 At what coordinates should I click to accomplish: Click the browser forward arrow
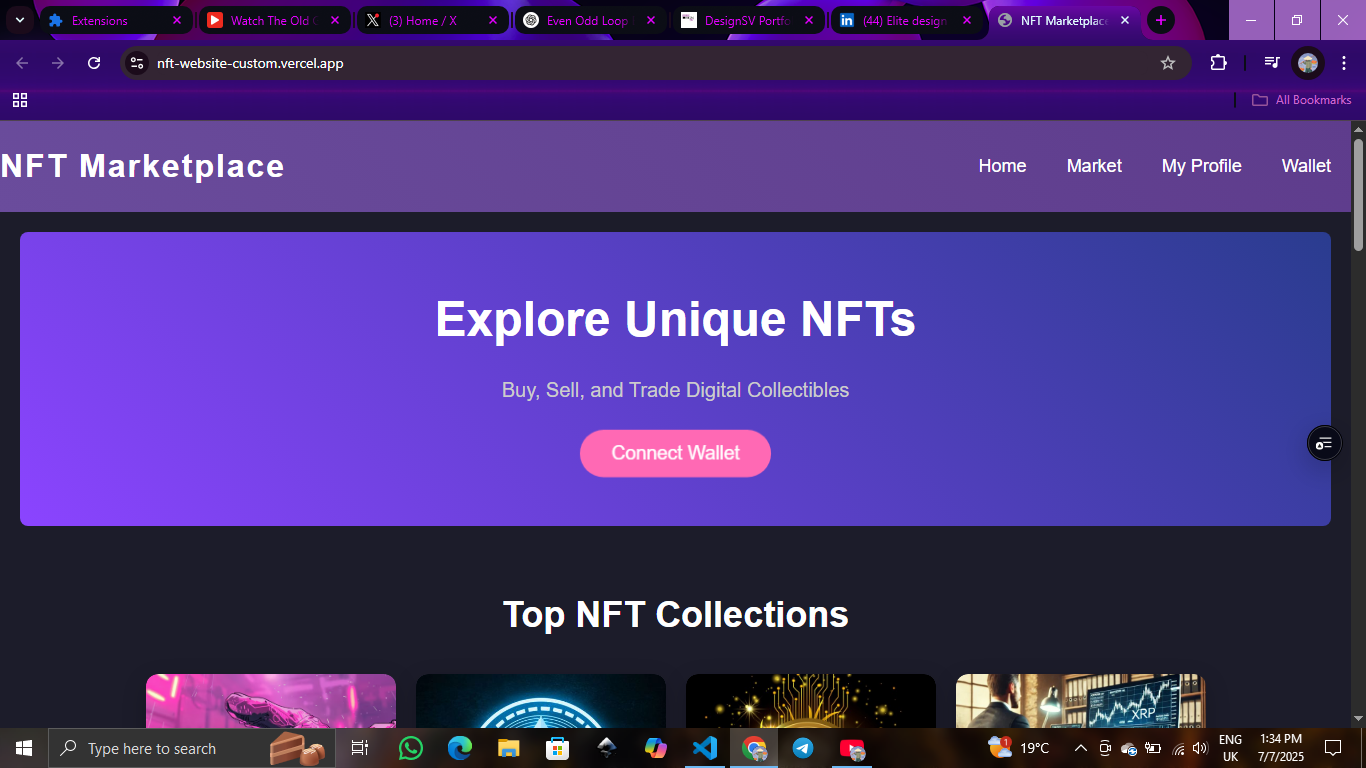(58, 63)
